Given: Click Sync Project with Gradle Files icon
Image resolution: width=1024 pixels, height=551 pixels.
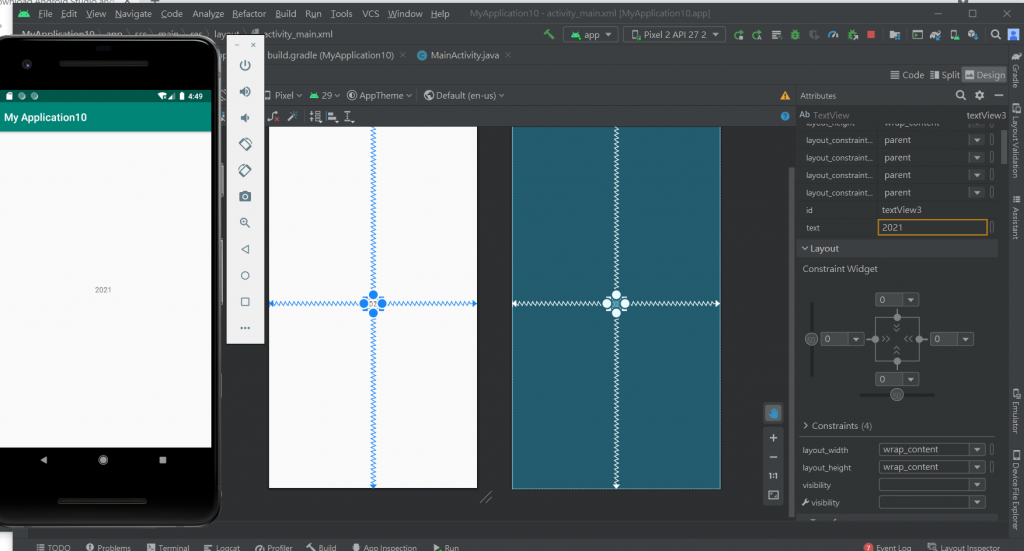Looking at the screenshot, I should tap(935, 35).
